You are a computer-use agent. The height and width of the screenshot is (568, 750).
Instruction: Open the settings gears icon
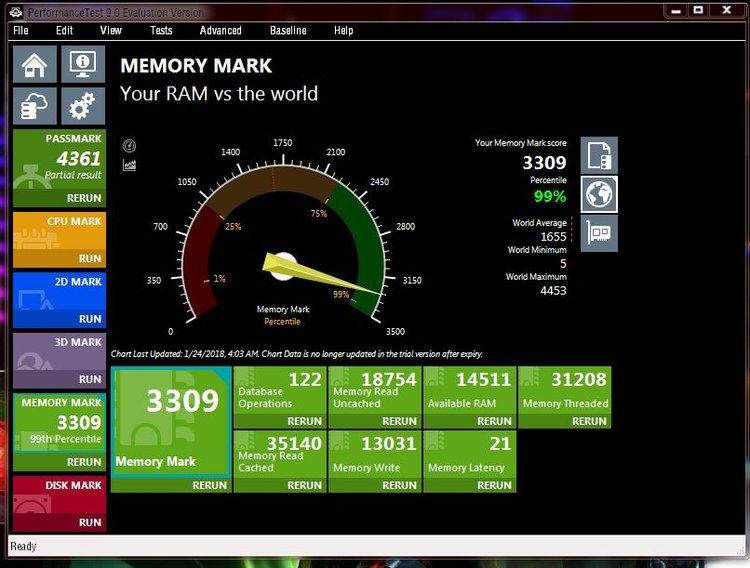click(83, 106)
